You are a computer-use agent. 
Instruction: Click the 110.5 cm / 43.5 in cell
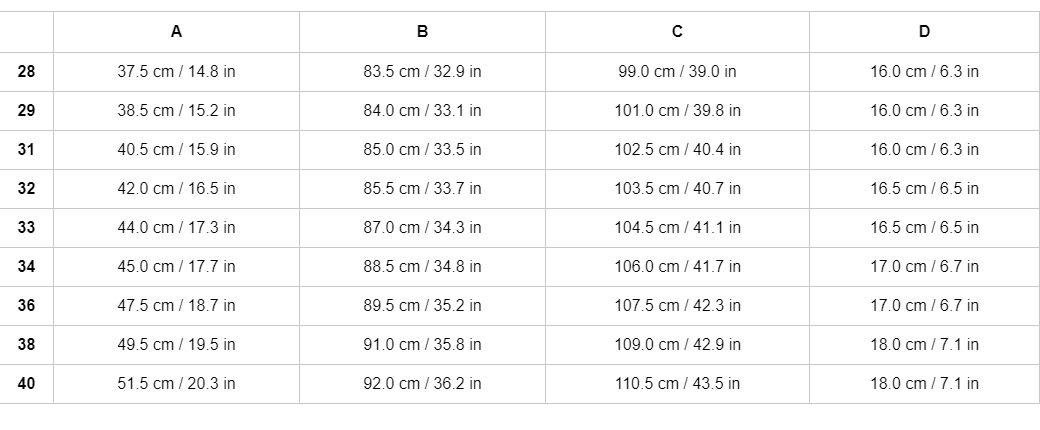click(x=677, y=384)
